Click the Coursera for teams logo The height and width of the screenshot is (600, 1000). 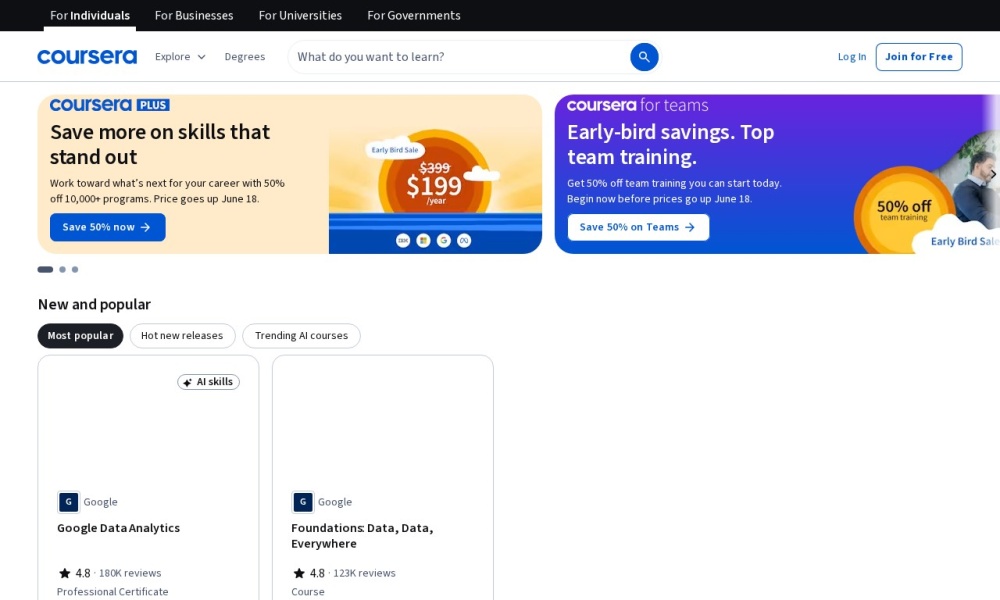(638, 105)
